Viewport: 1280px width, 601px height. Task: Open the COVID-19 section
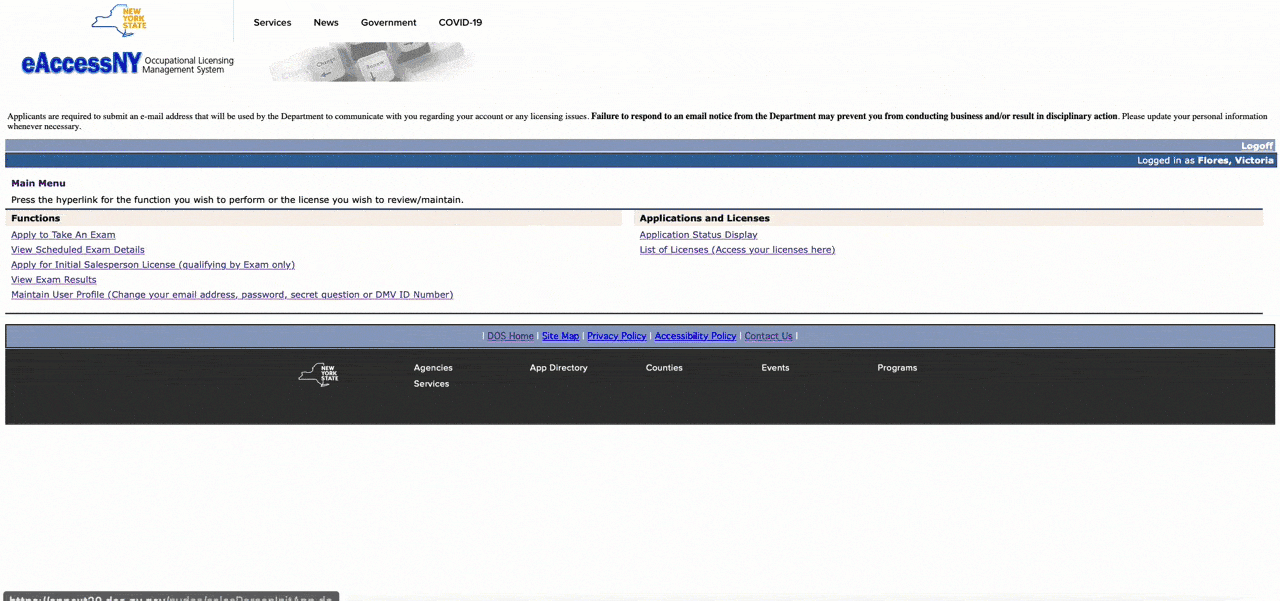459,21
